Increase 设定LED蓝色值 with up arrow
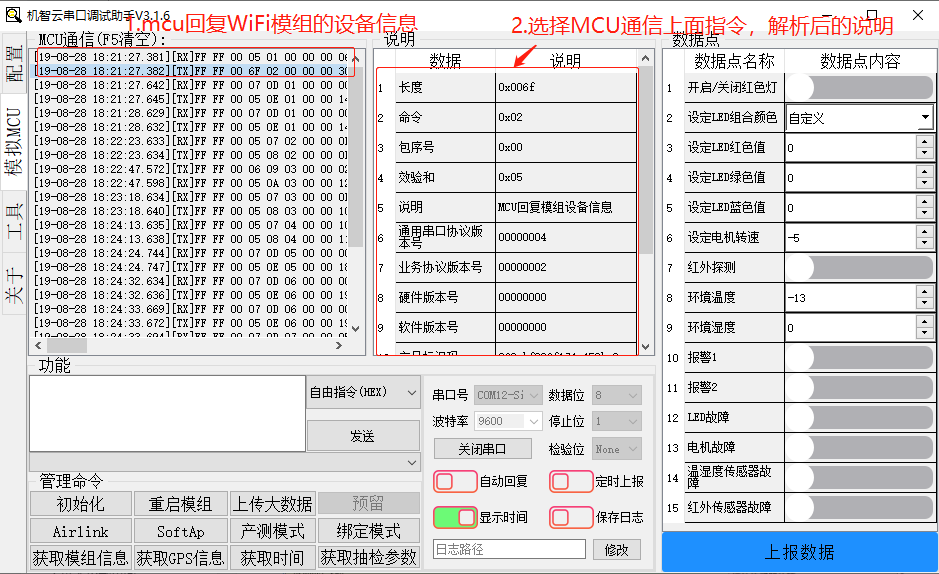The height and width of the screenshot is (574, 939). pos(925,202)
